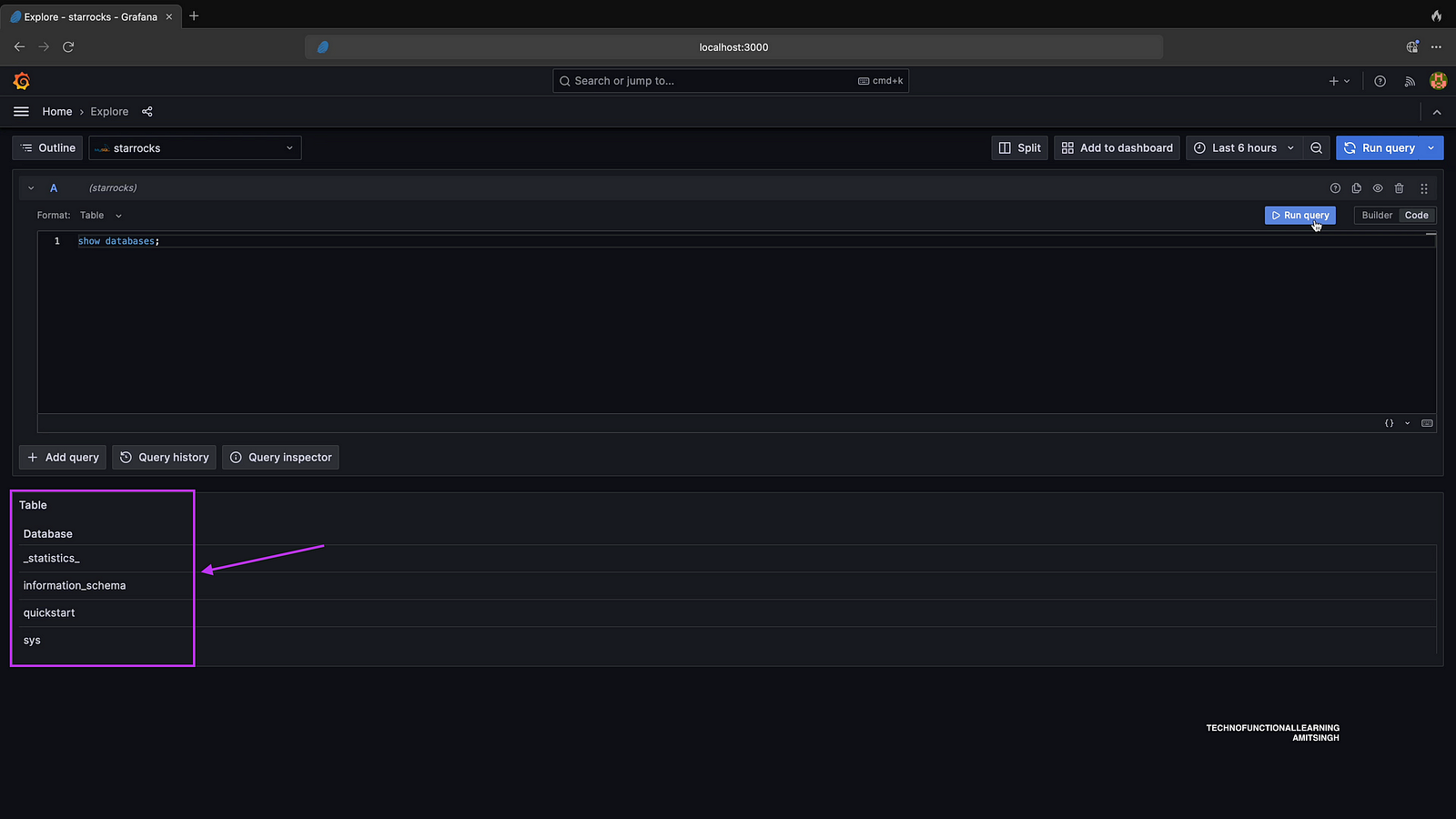1456x819 pixels.
Task: Open the Last 6 hours time picker
Action: coord(1243,148)
